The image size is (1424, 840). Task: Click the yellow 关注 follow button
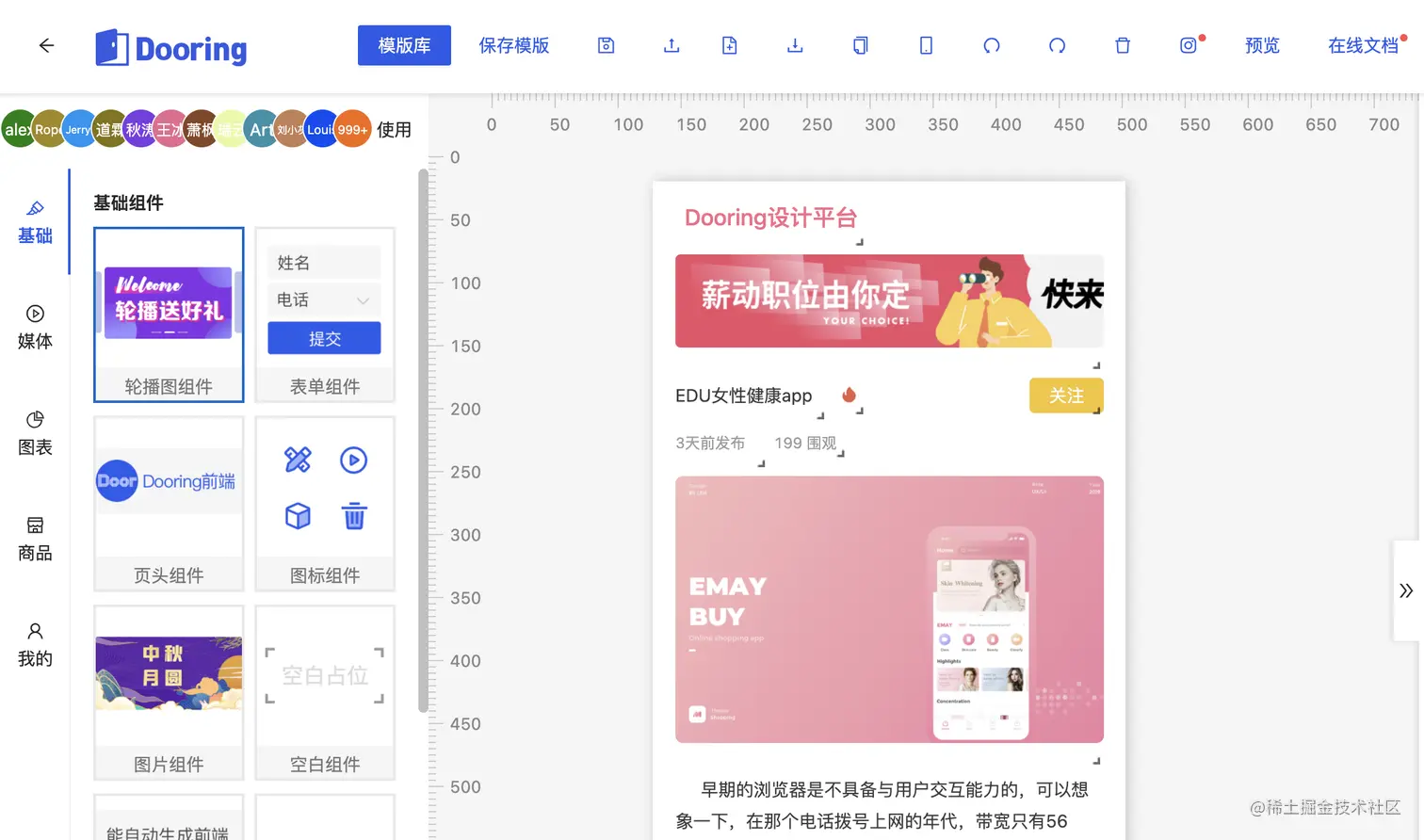click(x=1066, y=396)
